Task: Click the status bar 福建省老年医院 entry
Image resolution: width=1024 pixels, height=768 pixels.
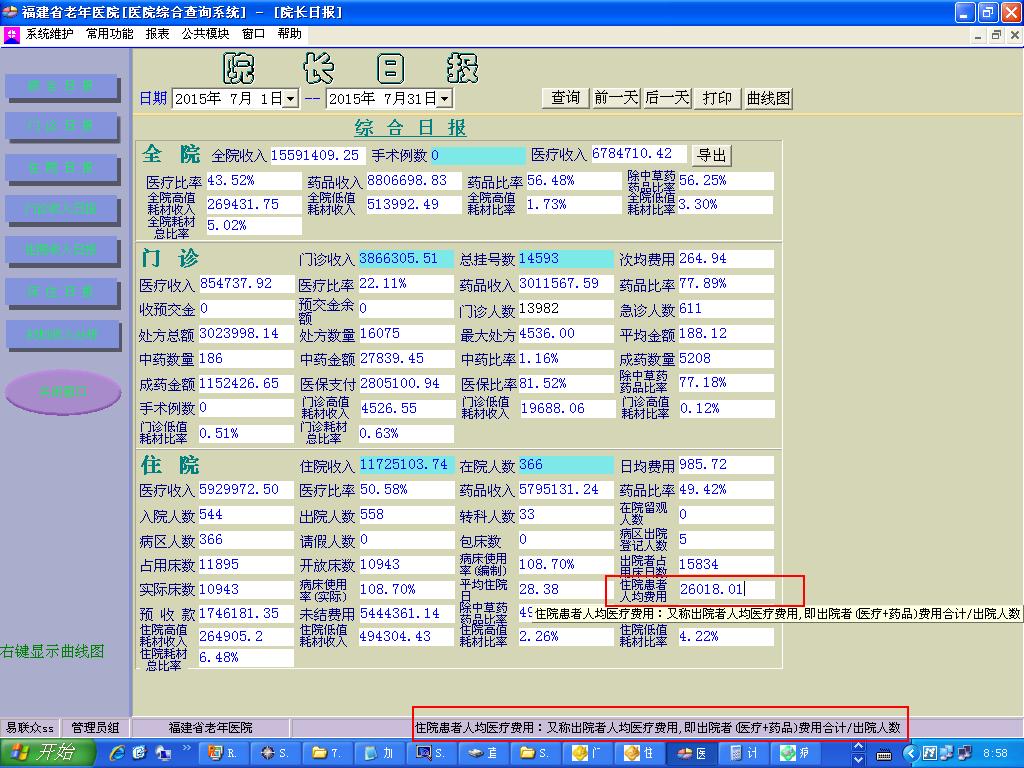Action: tap(210, 728)
